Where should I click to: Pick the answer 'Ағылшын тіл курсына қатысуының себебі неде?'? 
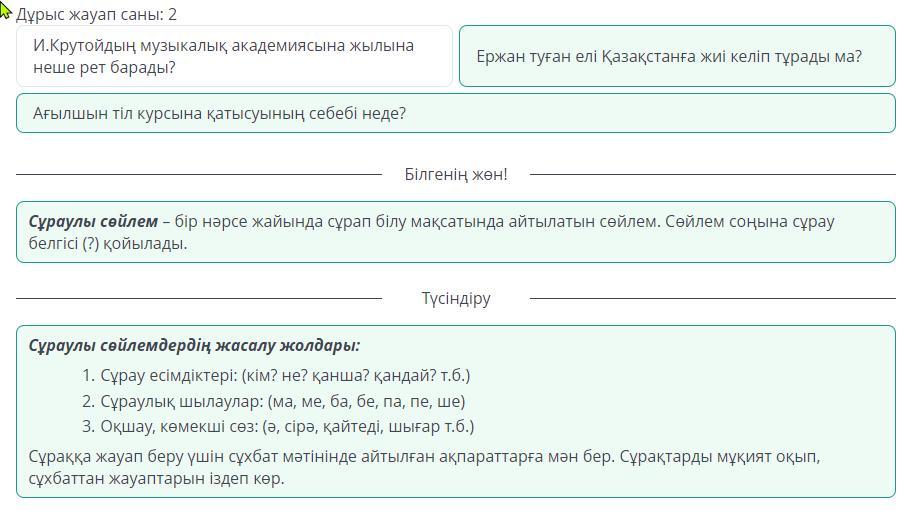(x=456, y=113)
